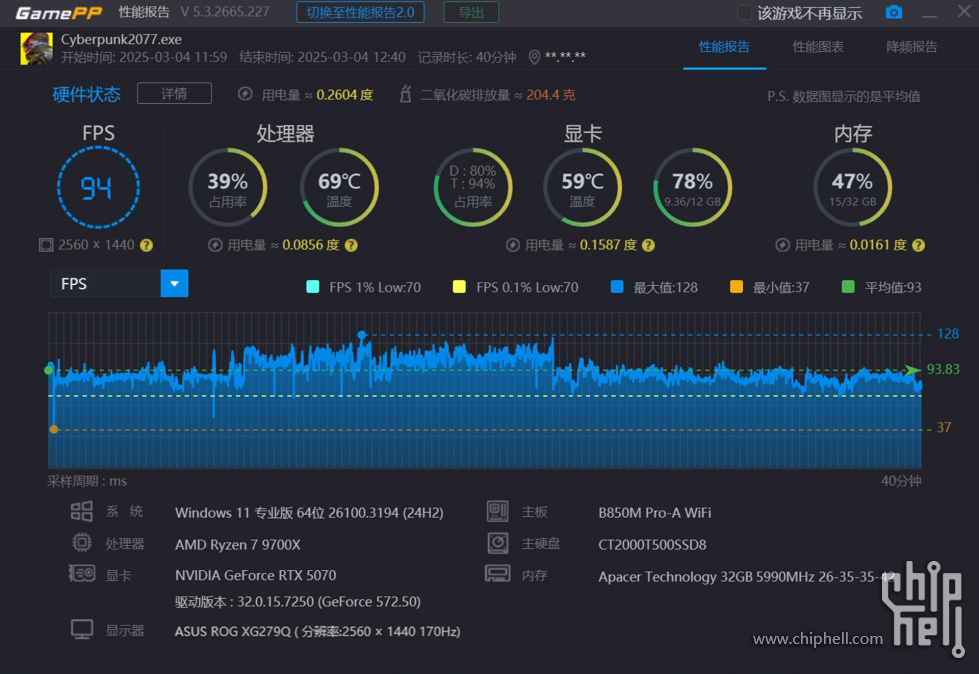Viewport: 979px width, 674px height.
Task: Switch to the 降频报告 tab
Action: [x=912, y=47]
